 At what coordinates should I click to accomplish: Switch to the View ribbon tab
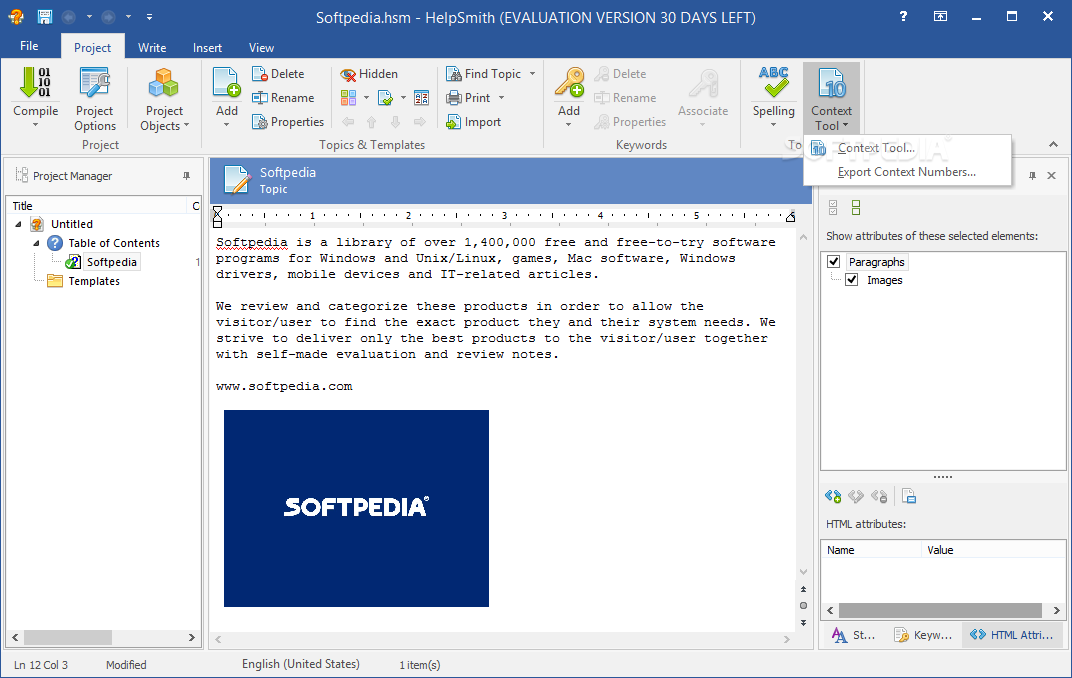261,48
